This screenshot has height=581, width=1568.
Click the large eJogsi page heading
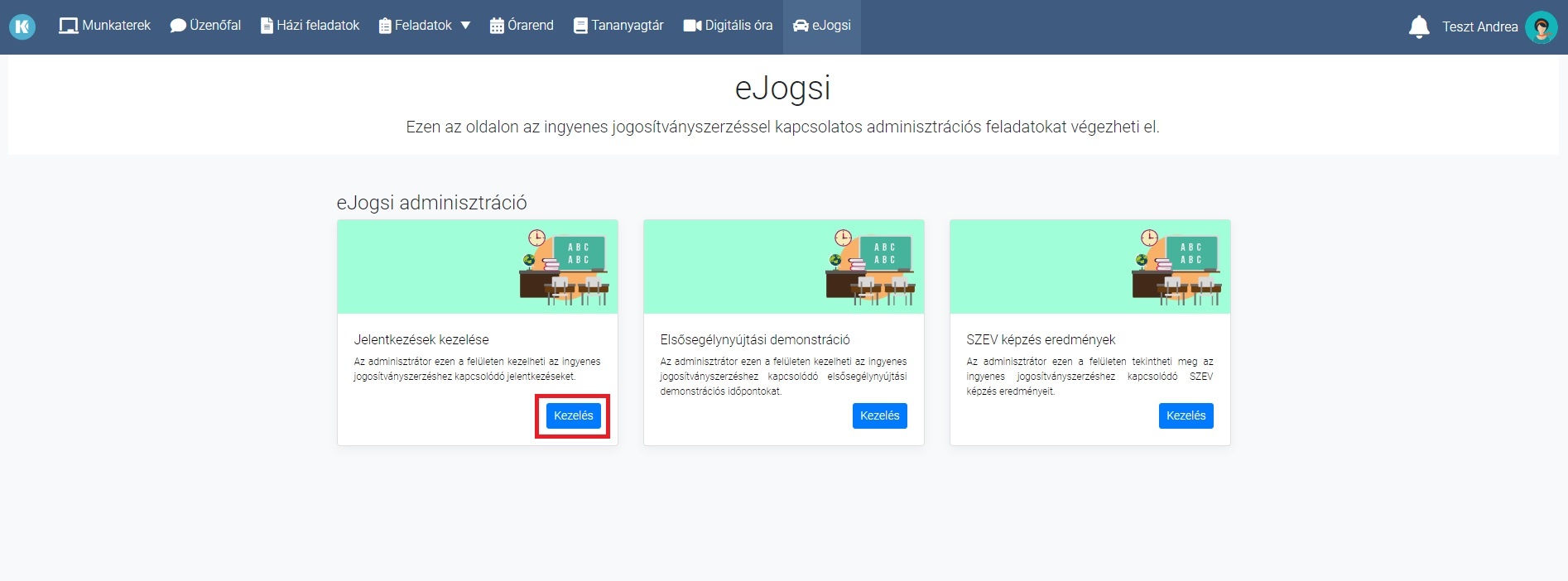pos(783,88)
